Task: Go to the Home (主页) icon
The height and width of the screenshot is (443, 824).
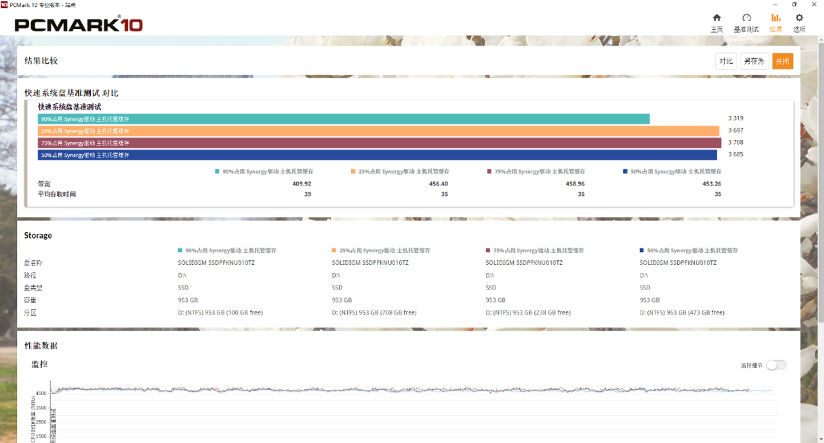Action: point(716,22)
